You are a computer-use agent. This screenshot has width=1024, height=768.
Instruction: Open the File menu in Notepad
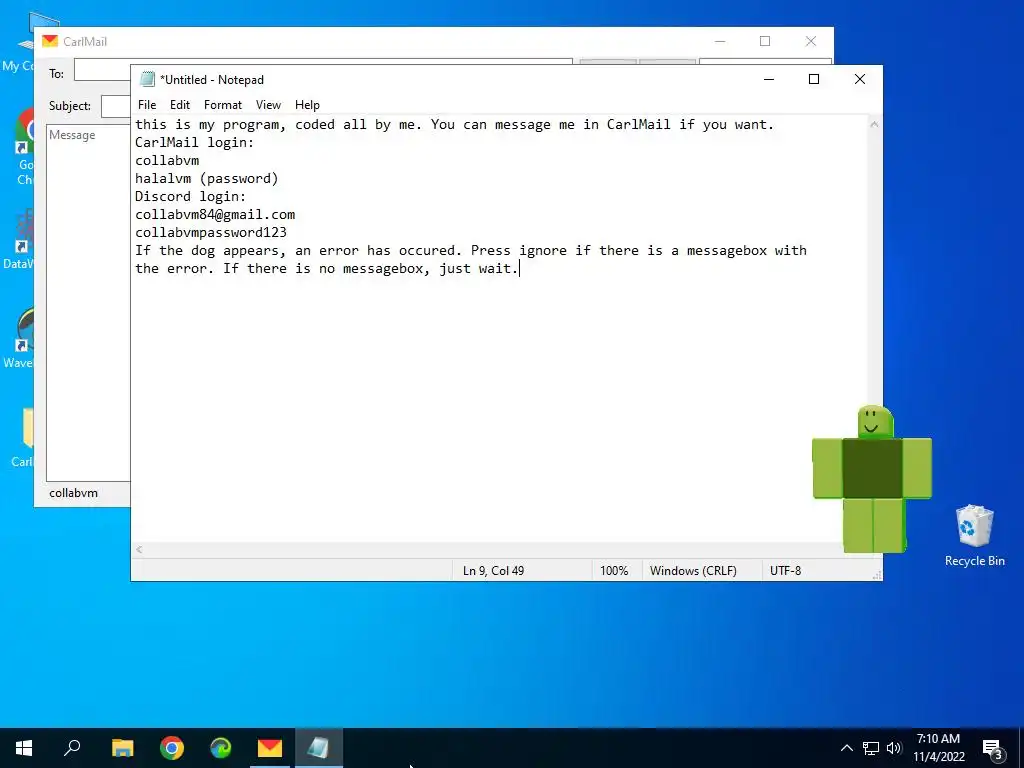147,104
